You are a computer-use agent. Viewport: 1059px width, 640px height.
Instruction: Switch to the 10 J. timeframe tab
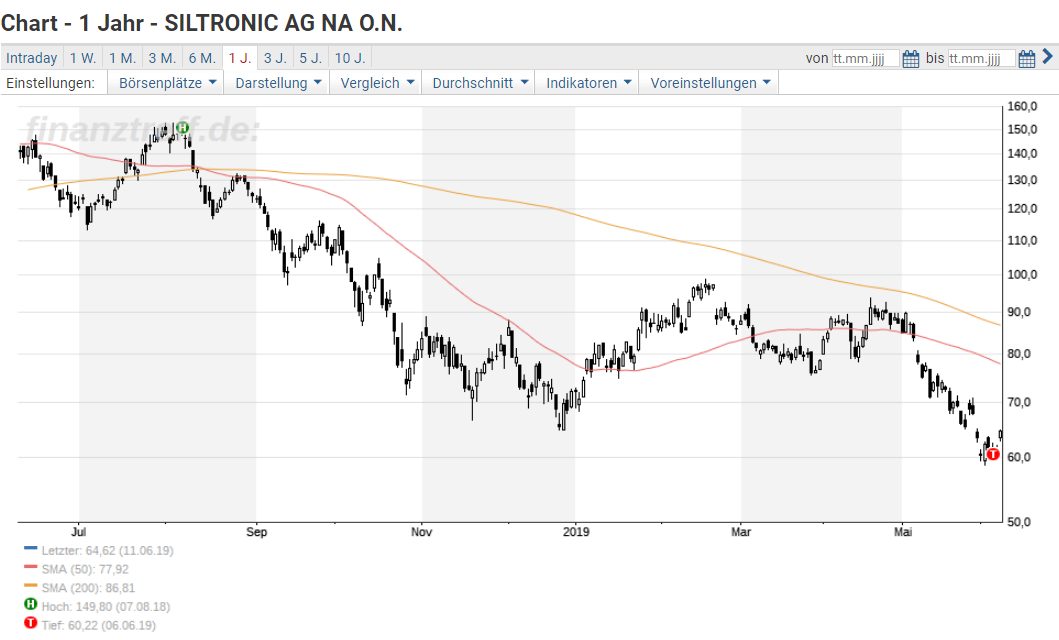pos(351,58)
